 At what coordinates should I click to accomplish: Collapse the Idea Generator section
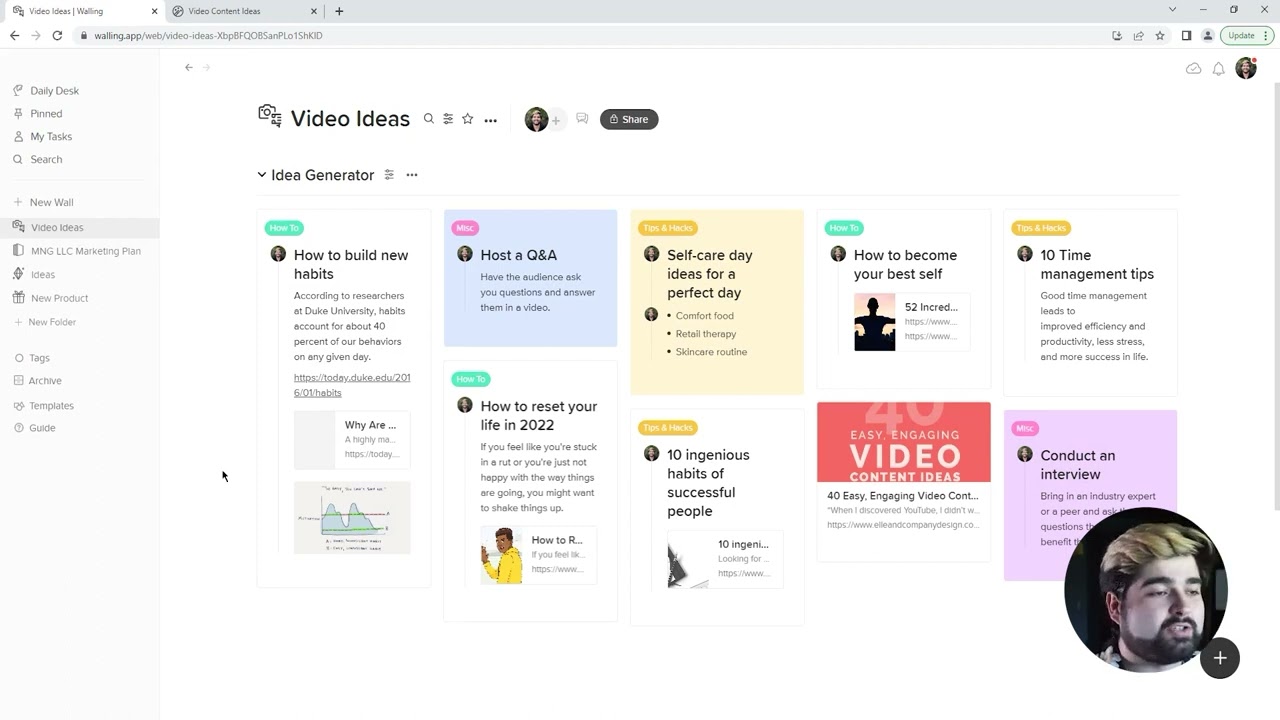coord(262,175)
